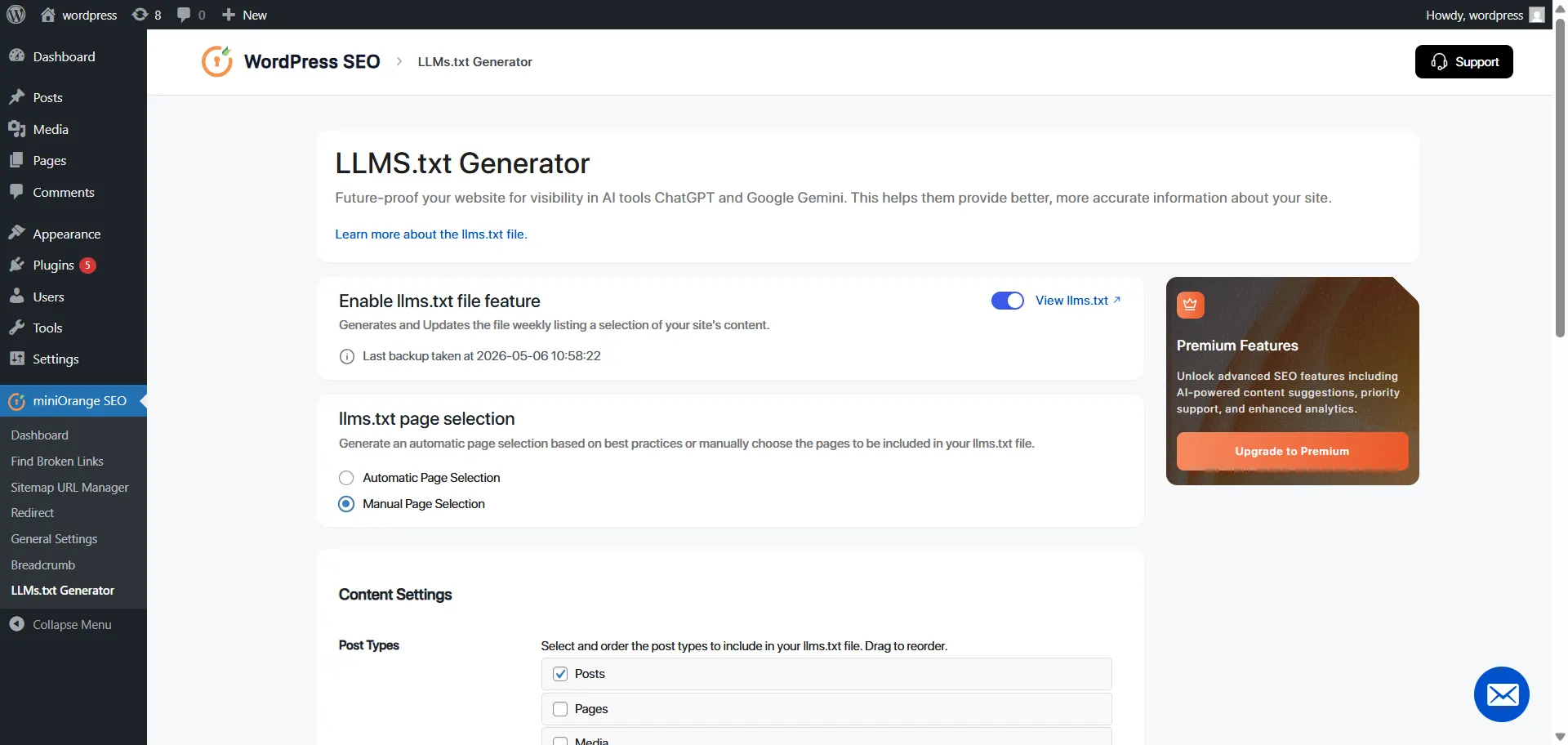
Task: Open the View llms.txt link
Action: point(1078,301)
